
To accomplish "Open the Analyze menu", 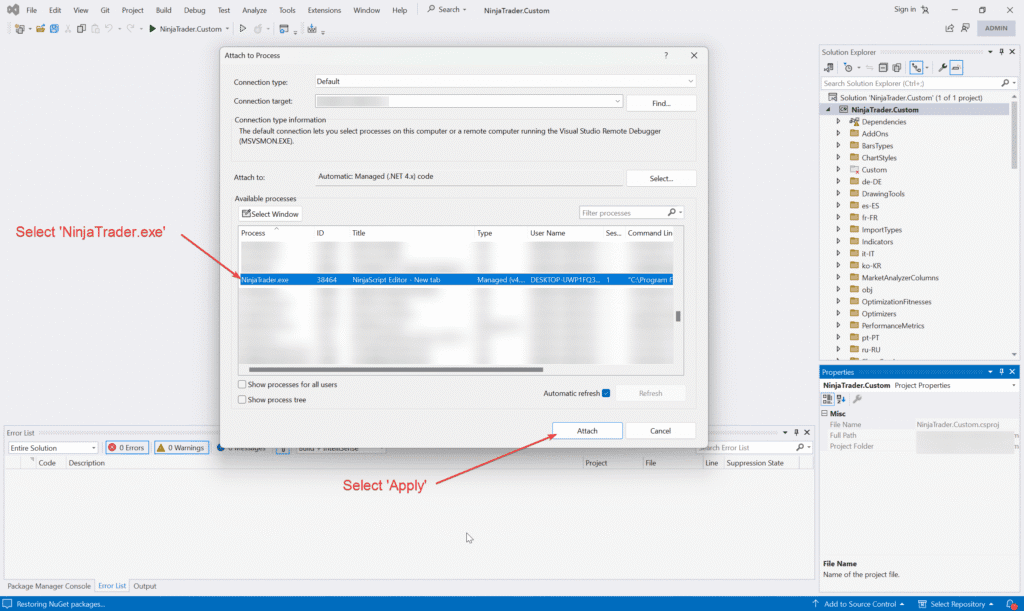I will click(x=254, y=10).
